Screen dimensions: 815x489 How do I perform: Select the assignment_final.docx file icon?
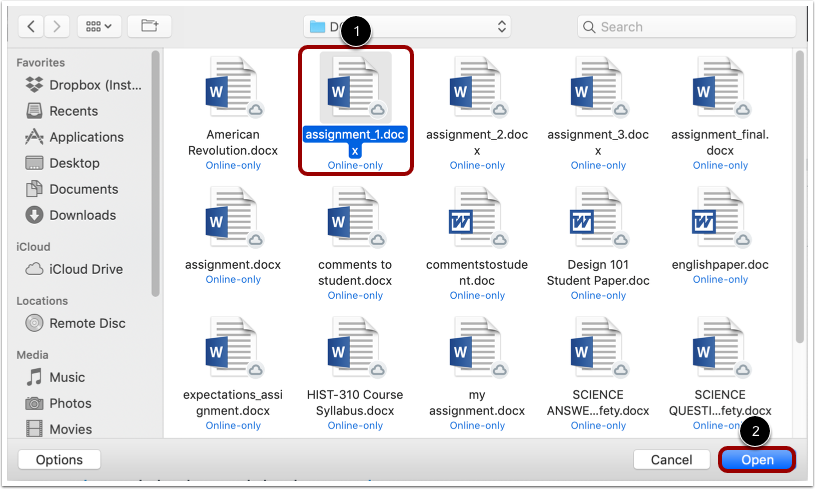tap(720, 87)
